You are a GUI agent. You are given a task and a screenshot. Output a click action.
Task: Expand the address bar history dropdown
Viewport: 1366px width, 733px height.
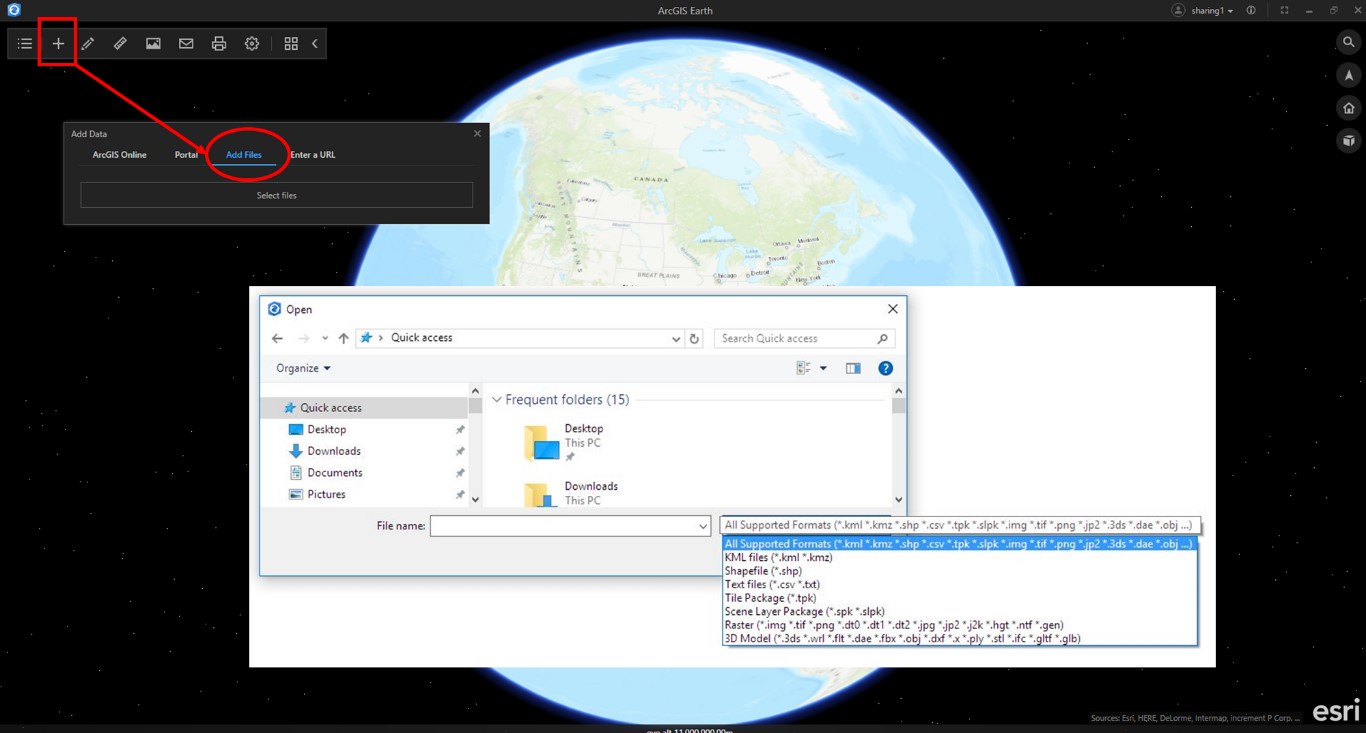click(x=676, y=338)
